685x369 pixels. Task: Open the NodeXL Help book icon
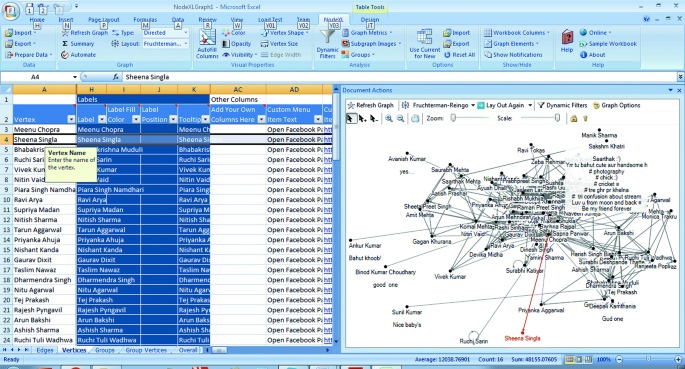pos(567,37)
